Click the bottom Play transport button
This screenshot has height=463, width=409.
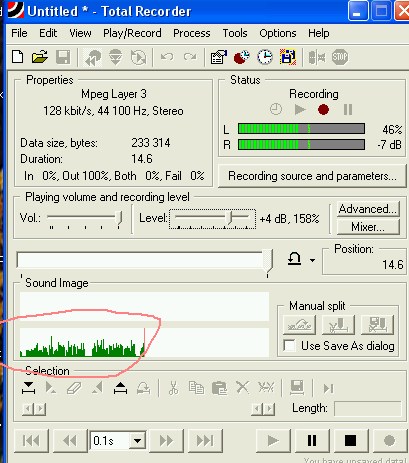(273, 441)
